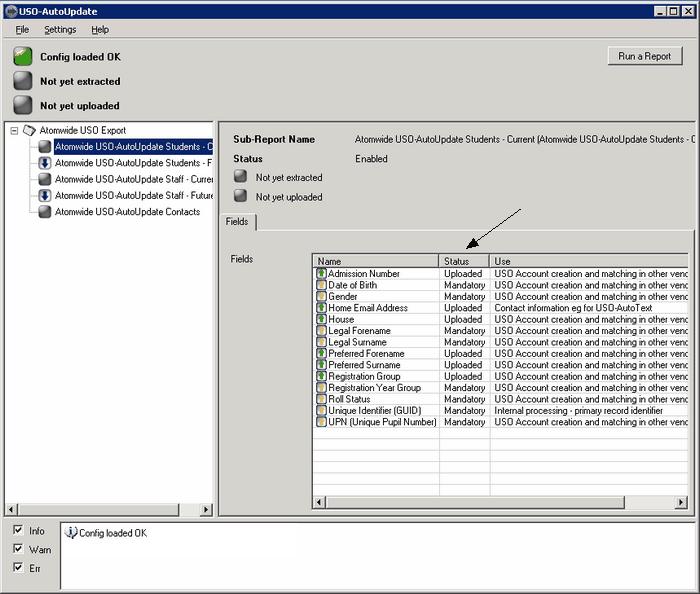Viewport: 700px width, 594px height.
Task: Click the Roll Status field name
Action: [349, 399]
